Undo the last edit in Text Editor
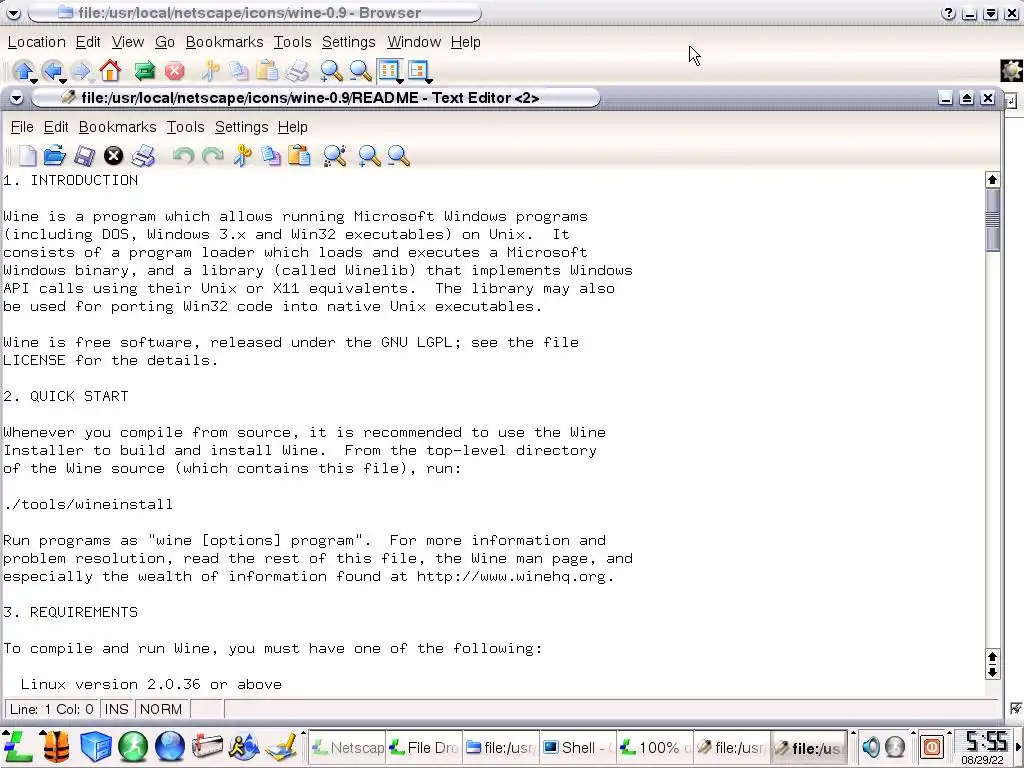 [x=184, y=156]
